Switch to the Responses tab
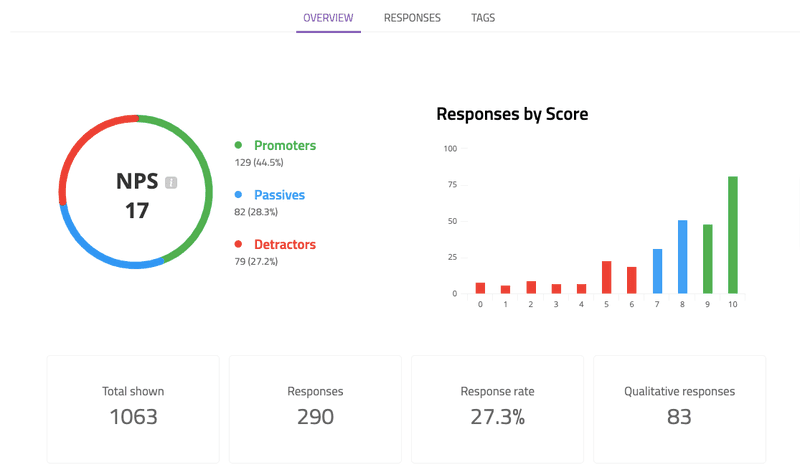Screen dimensions: 800x475 tap(412, 18)
